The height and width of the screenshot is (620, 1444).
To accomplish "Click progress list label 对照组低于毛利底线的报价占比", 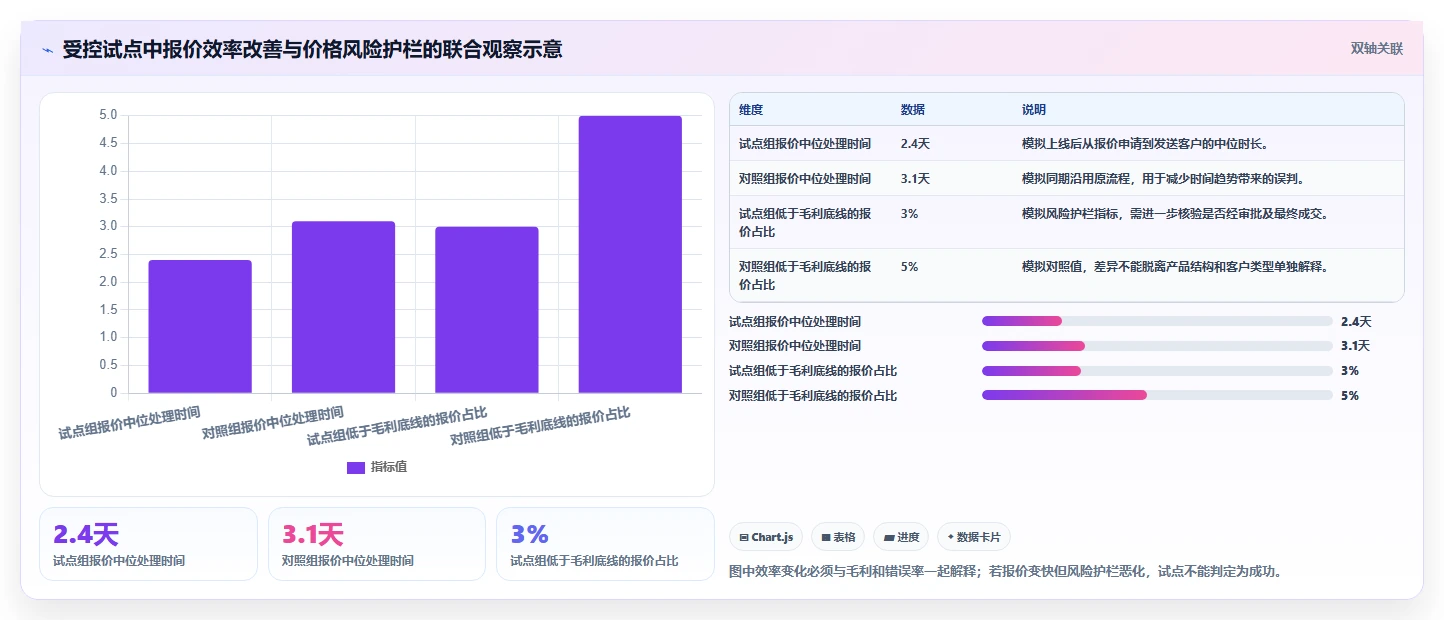I will click(x=813, y=396).
